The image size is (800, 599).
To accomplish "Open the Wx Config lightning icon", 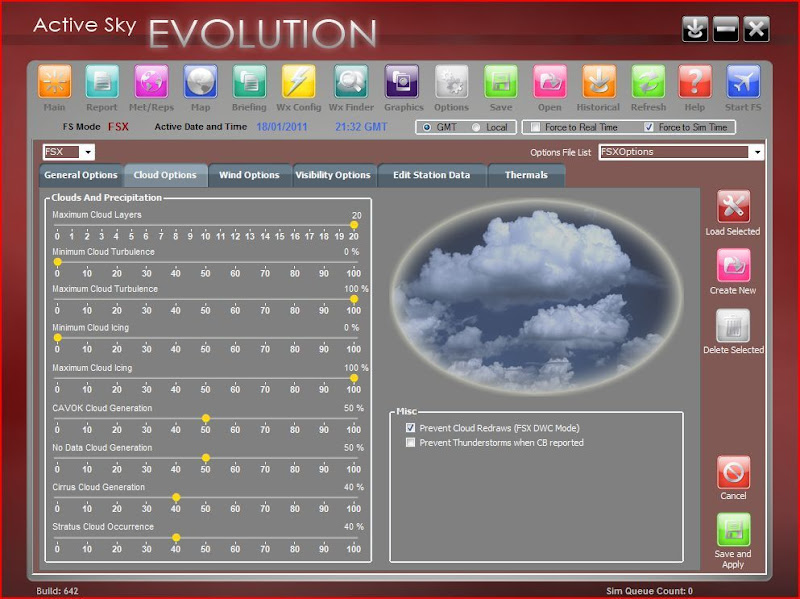I will coord(299,82).
